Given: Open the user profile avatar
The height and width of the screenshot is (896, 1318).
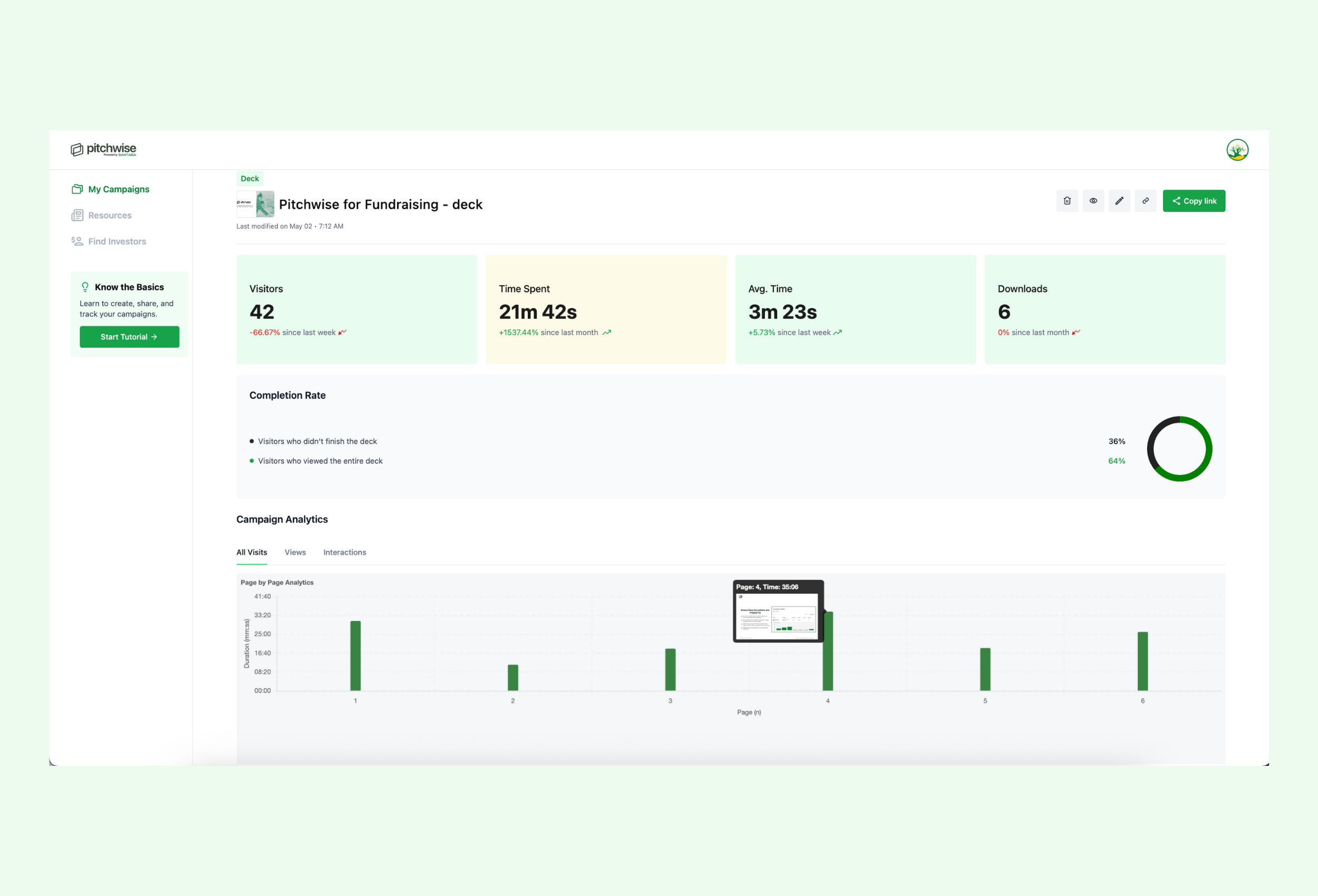Looking at the screenshot, I should tap(1237, 150).
